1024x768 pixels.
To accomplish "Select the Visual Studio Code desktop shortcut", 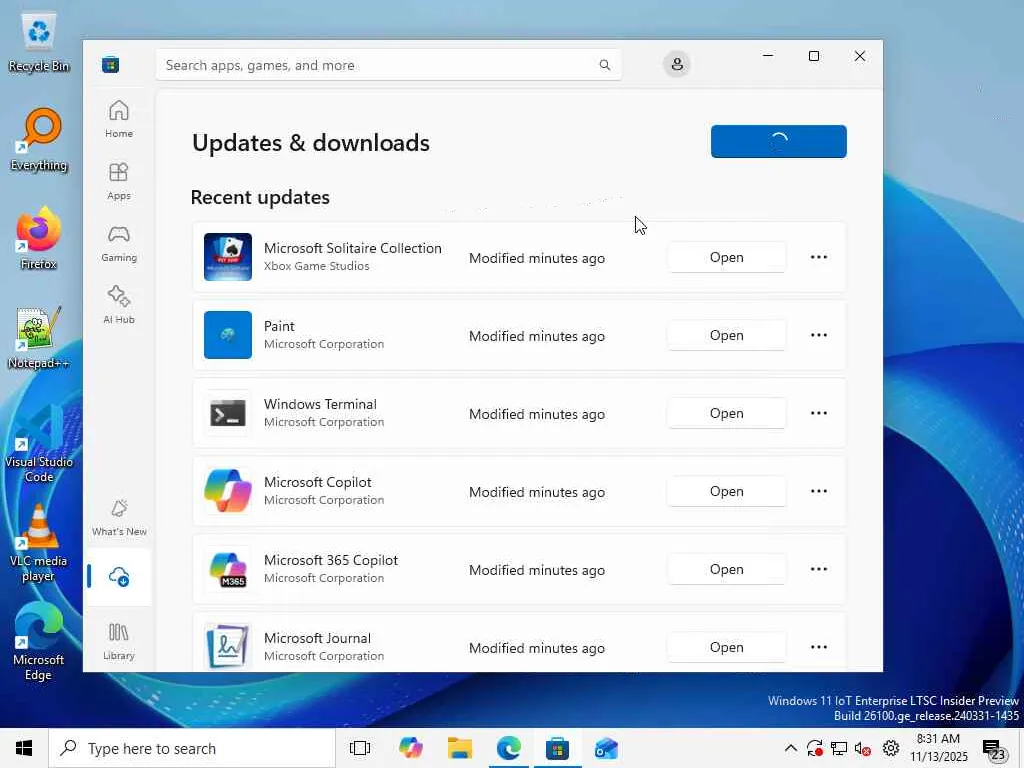I will click(39, 444).
